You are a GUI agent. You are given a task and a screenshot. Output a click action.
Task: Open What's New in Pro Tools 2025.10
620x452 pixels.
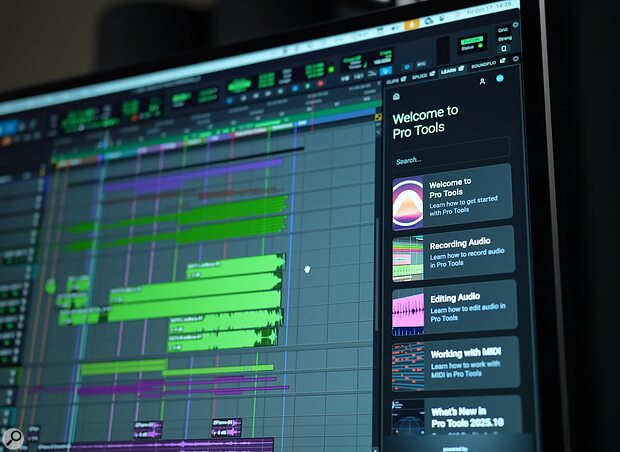coord(457,416)
